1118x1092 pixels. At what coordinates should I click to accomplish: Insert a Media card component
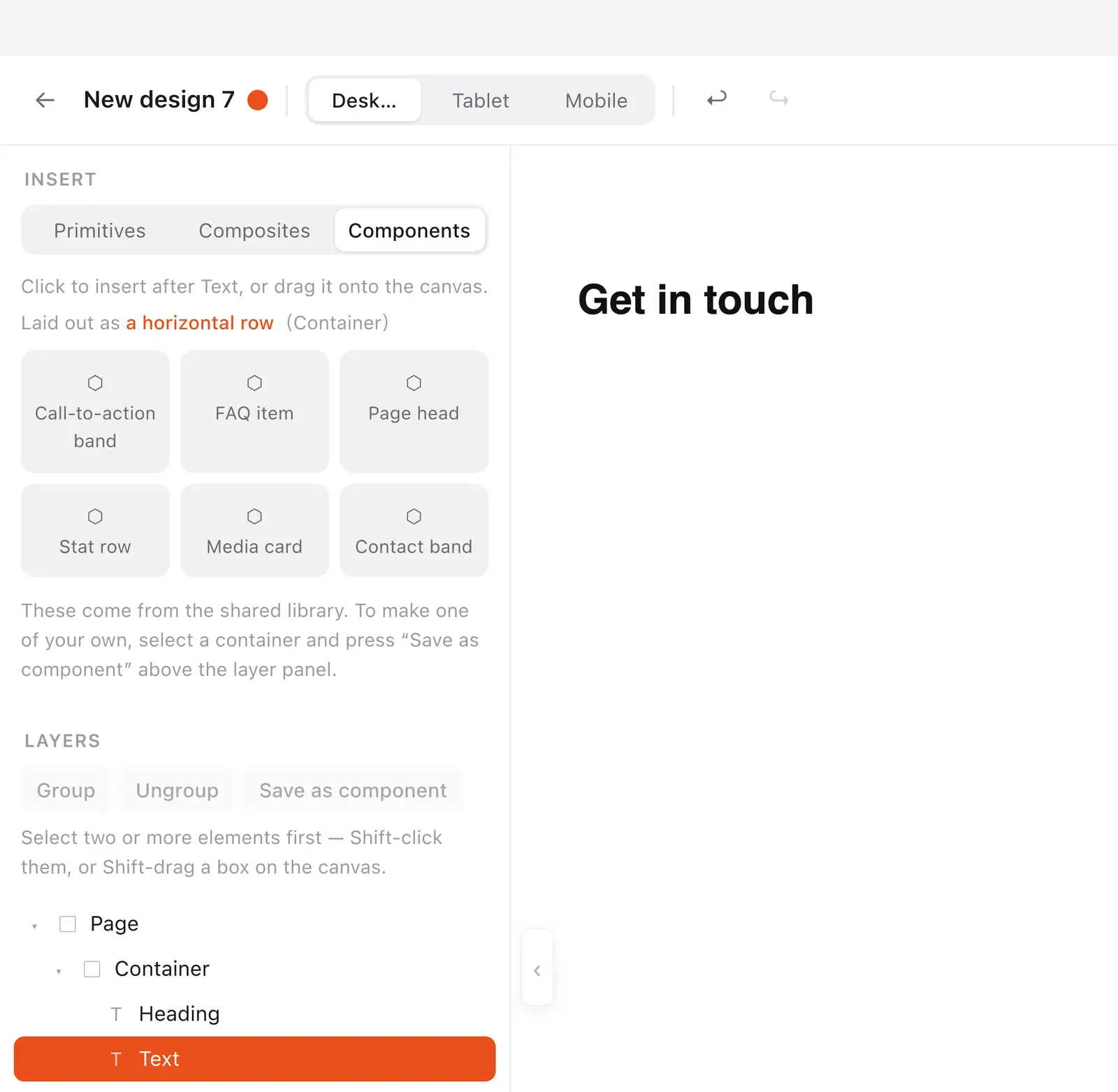pyautogui.click(x=254, y=530)
